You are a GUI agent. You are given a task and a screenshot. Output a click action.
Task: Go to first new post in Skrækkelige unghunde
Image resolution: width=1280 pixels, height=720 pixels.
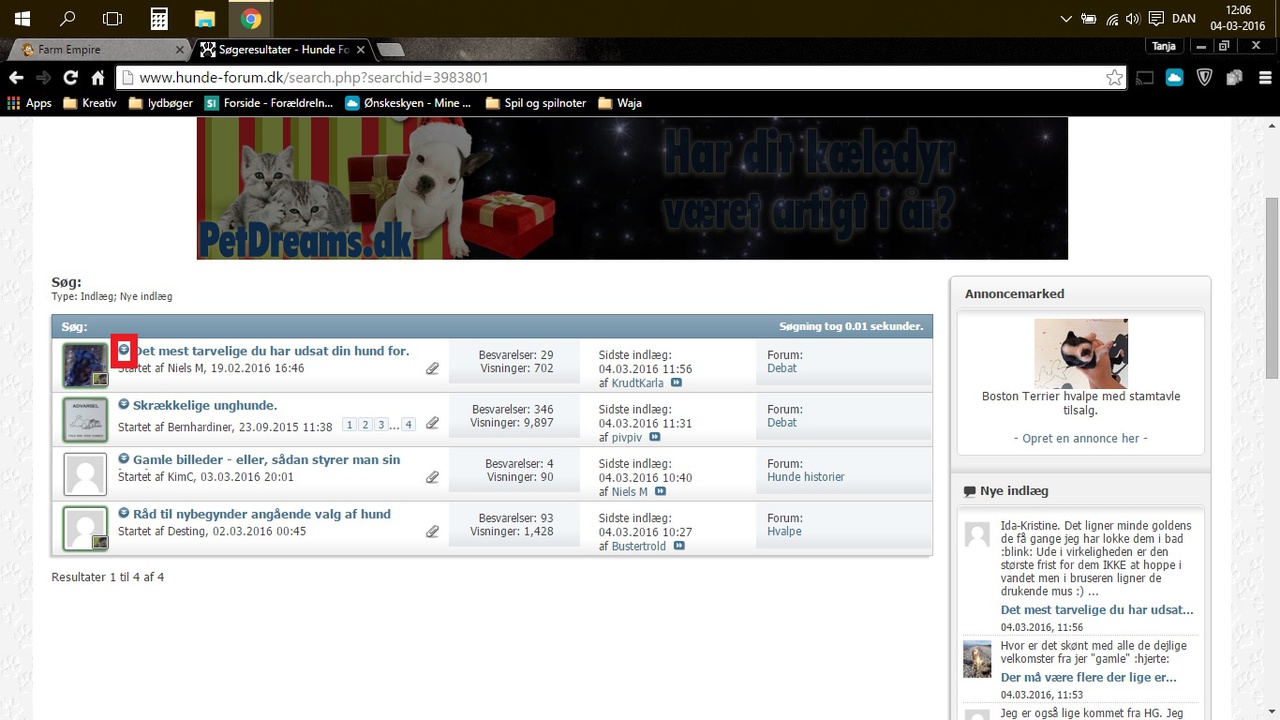[124, 405]
